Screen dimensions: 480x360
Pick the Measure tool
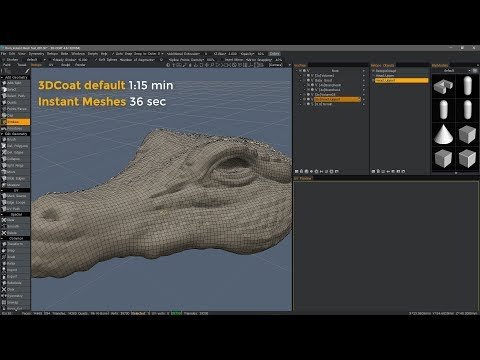coord(15,185)
